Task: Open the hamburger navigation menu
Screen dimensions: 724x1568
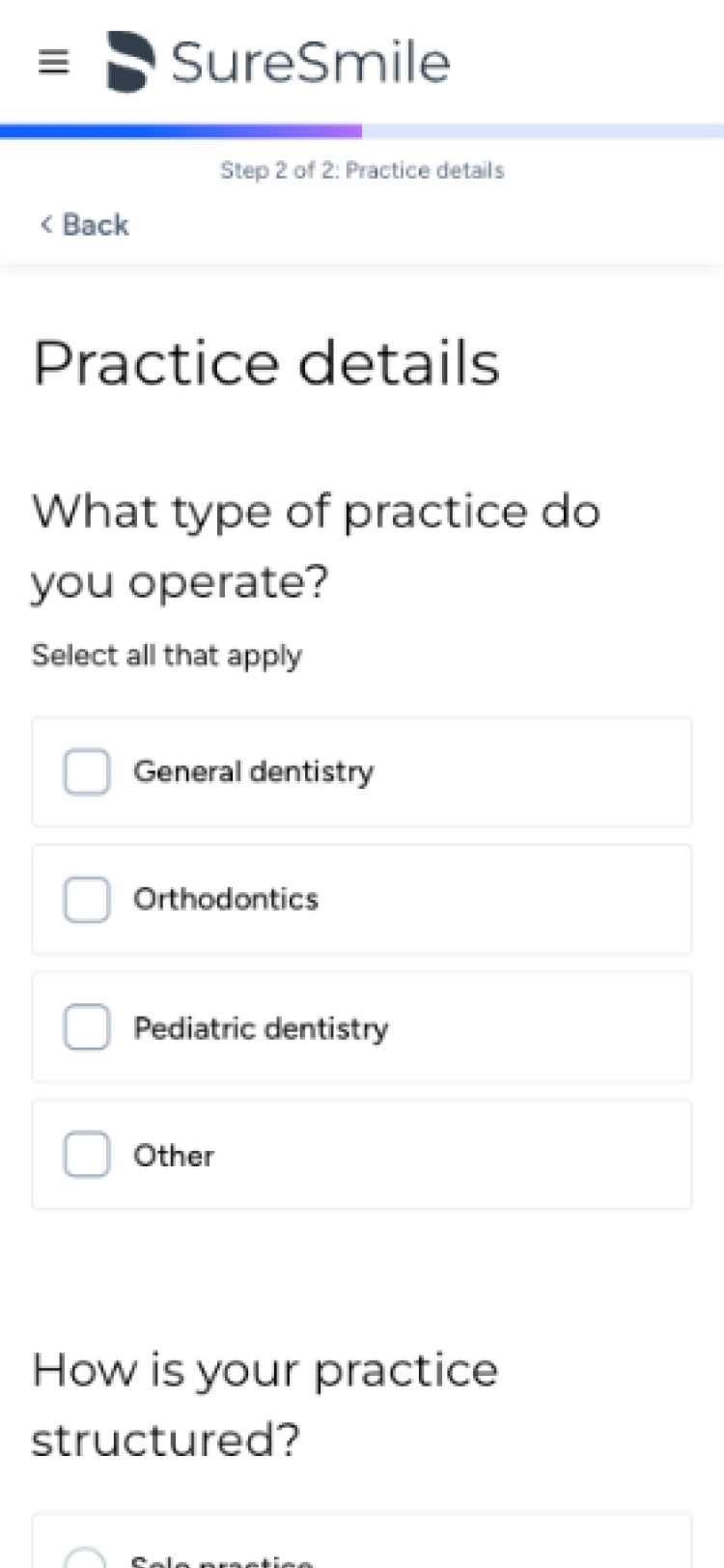Action: point(54,63)
